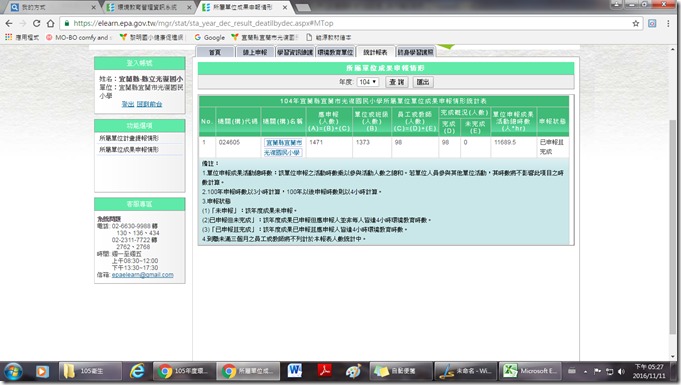
Task: Click the extension icon beside the bookmark star
Action: click(652, 23)
